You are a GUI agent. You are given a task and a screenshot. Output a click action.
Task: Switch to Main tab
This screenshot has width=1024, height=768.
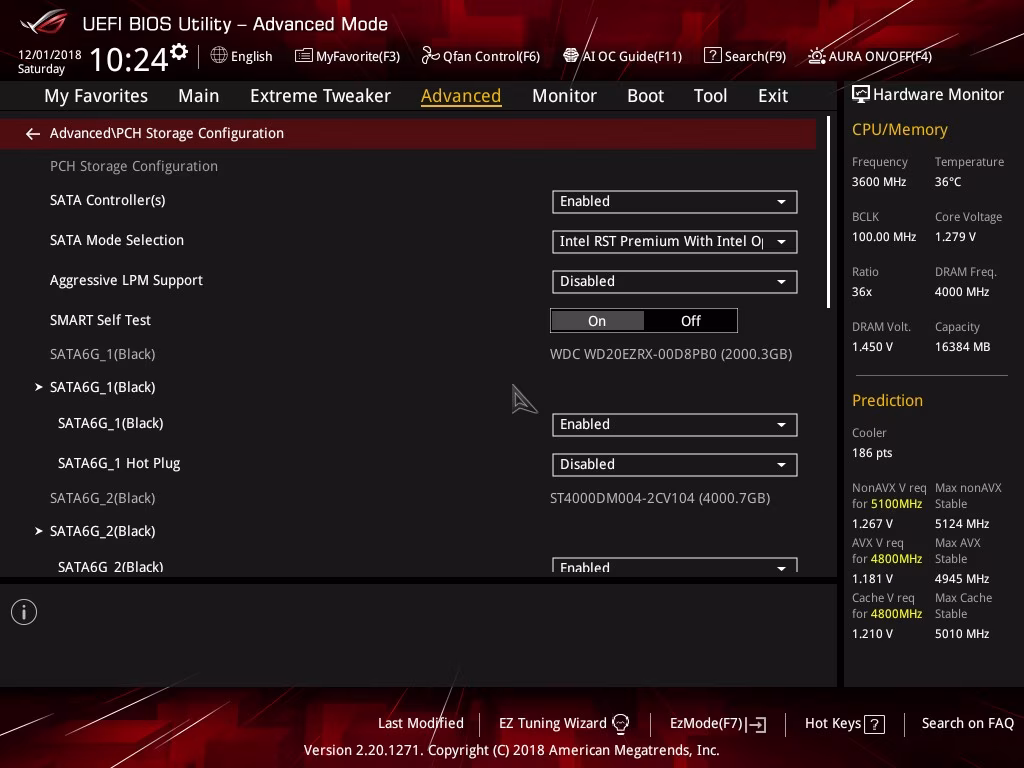[x=199, y=96]
